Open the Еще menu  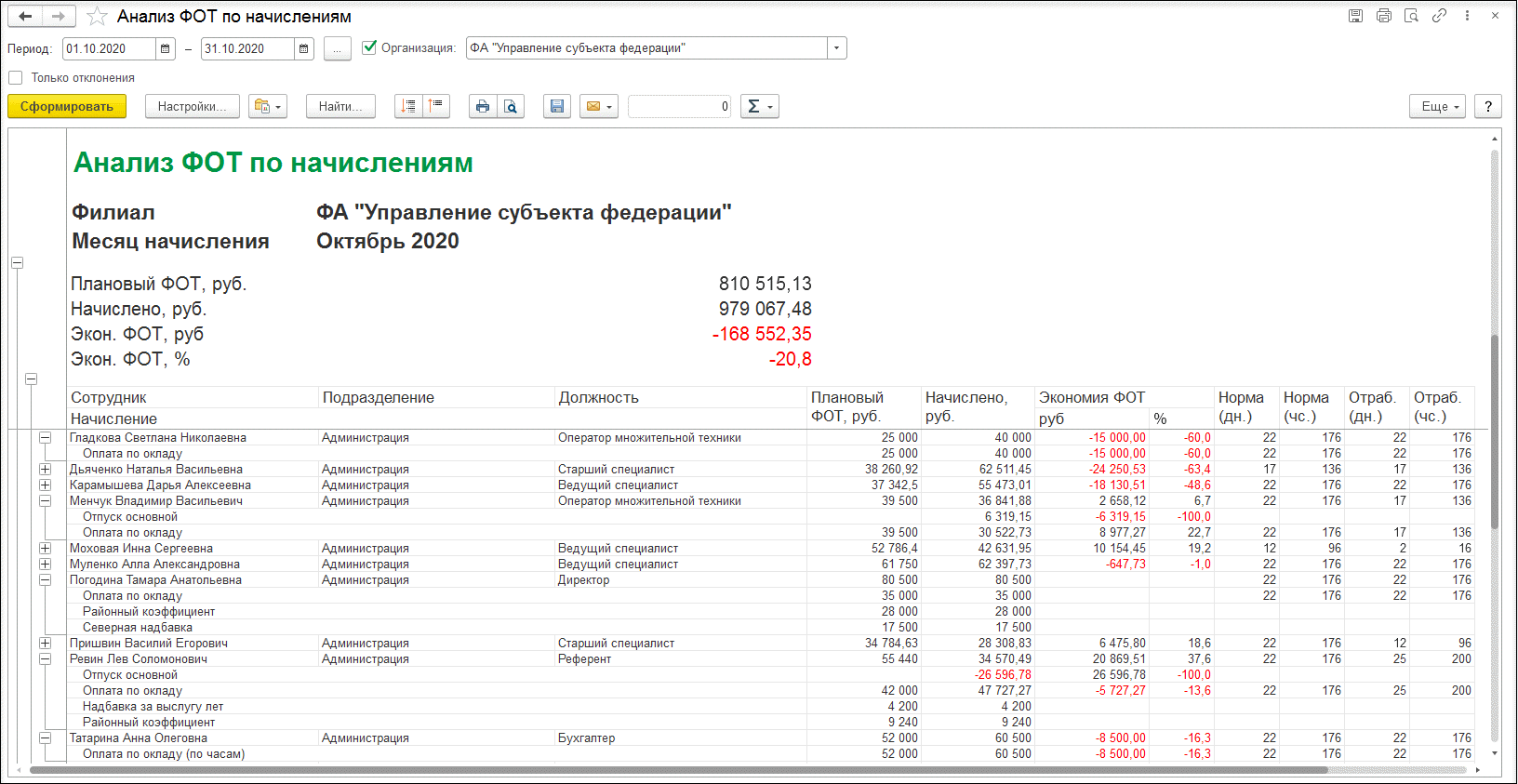tap(1439, 106)
